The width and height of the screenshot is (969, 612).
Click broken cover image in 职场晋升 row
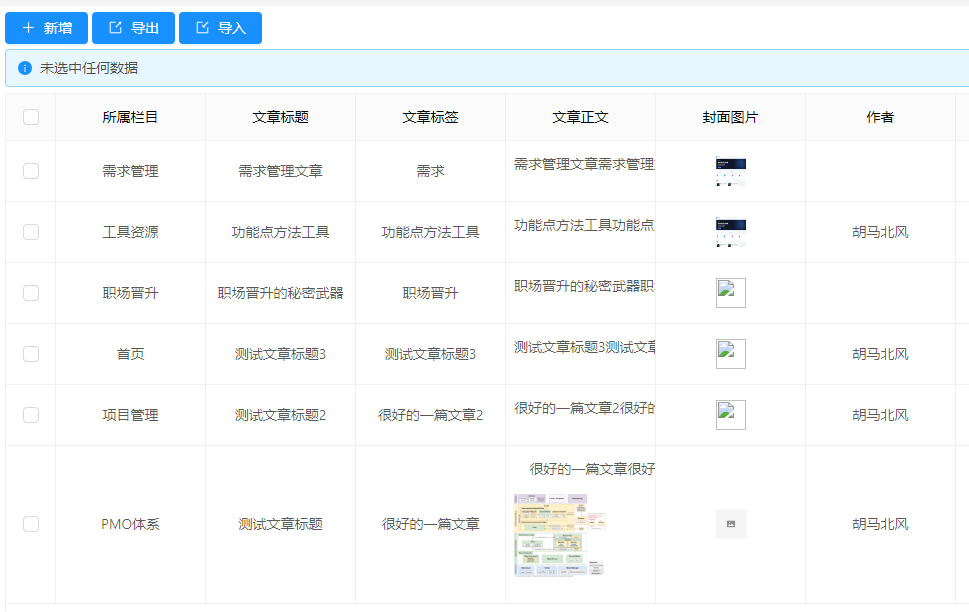(730, 293)
